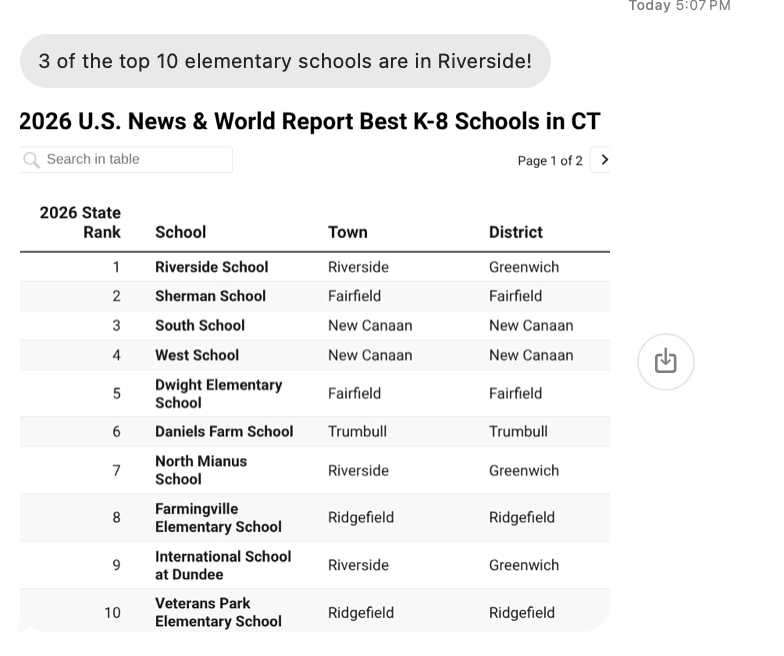Select the Page 1 of 2 indicator
Image resolution: width=784 pixels, height=656 pixels.
[x=550, y=161]
